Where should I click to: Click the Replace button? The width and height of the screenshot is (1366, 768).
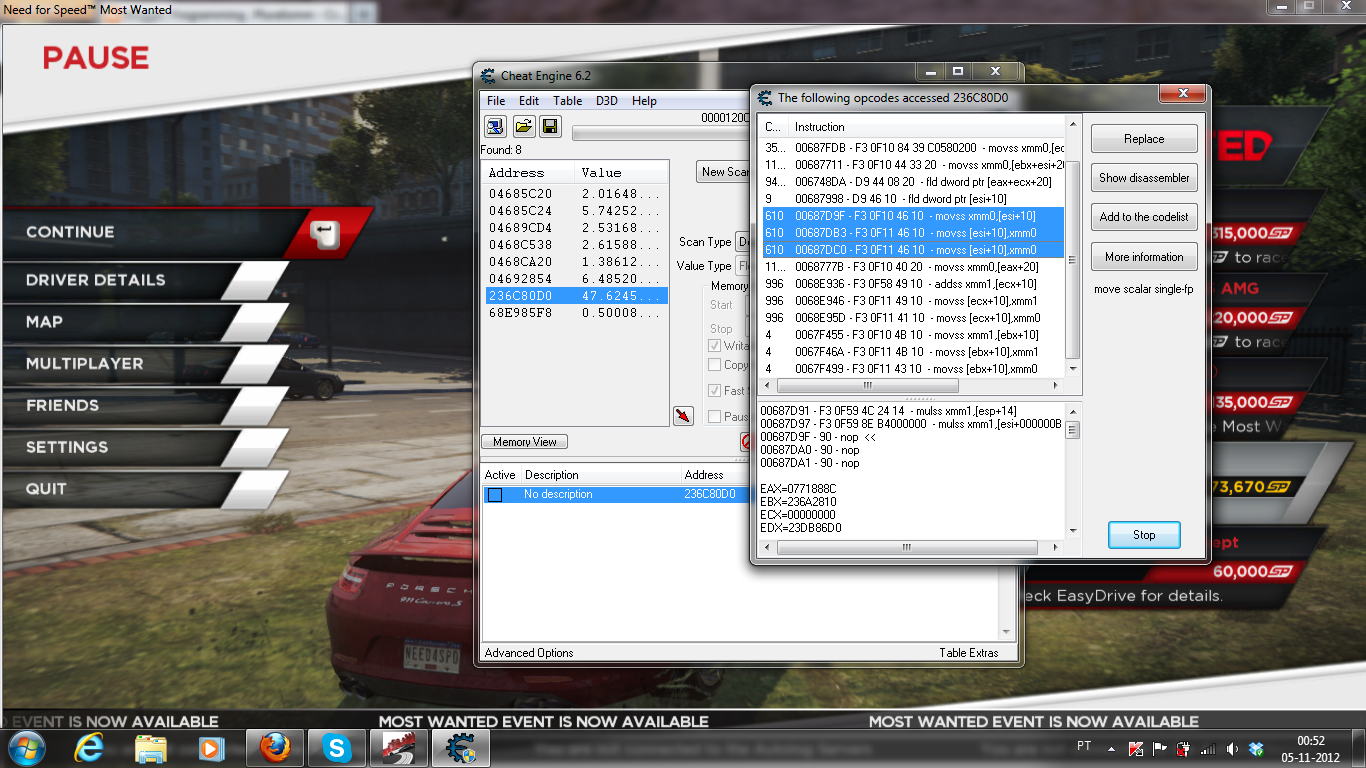(x=1144, y=139)
